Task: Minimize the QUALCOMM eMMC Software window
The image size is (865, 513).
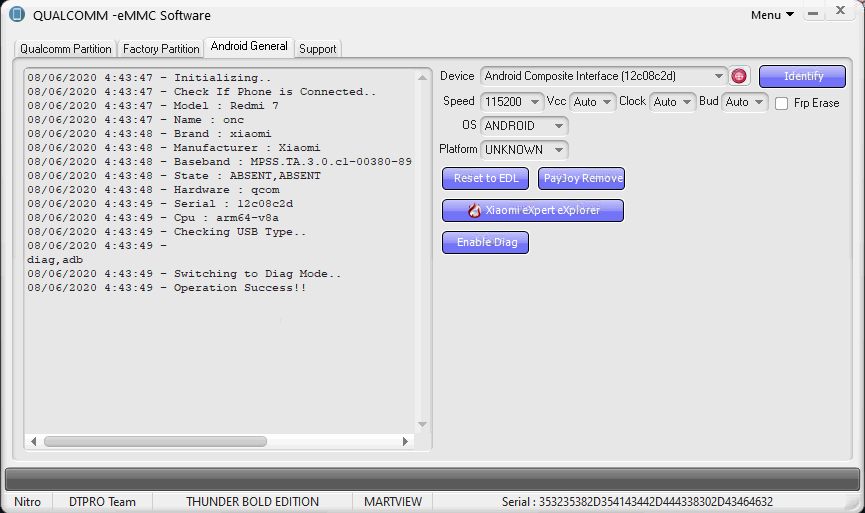Action: pyautogui.click(x=813, y=13)
